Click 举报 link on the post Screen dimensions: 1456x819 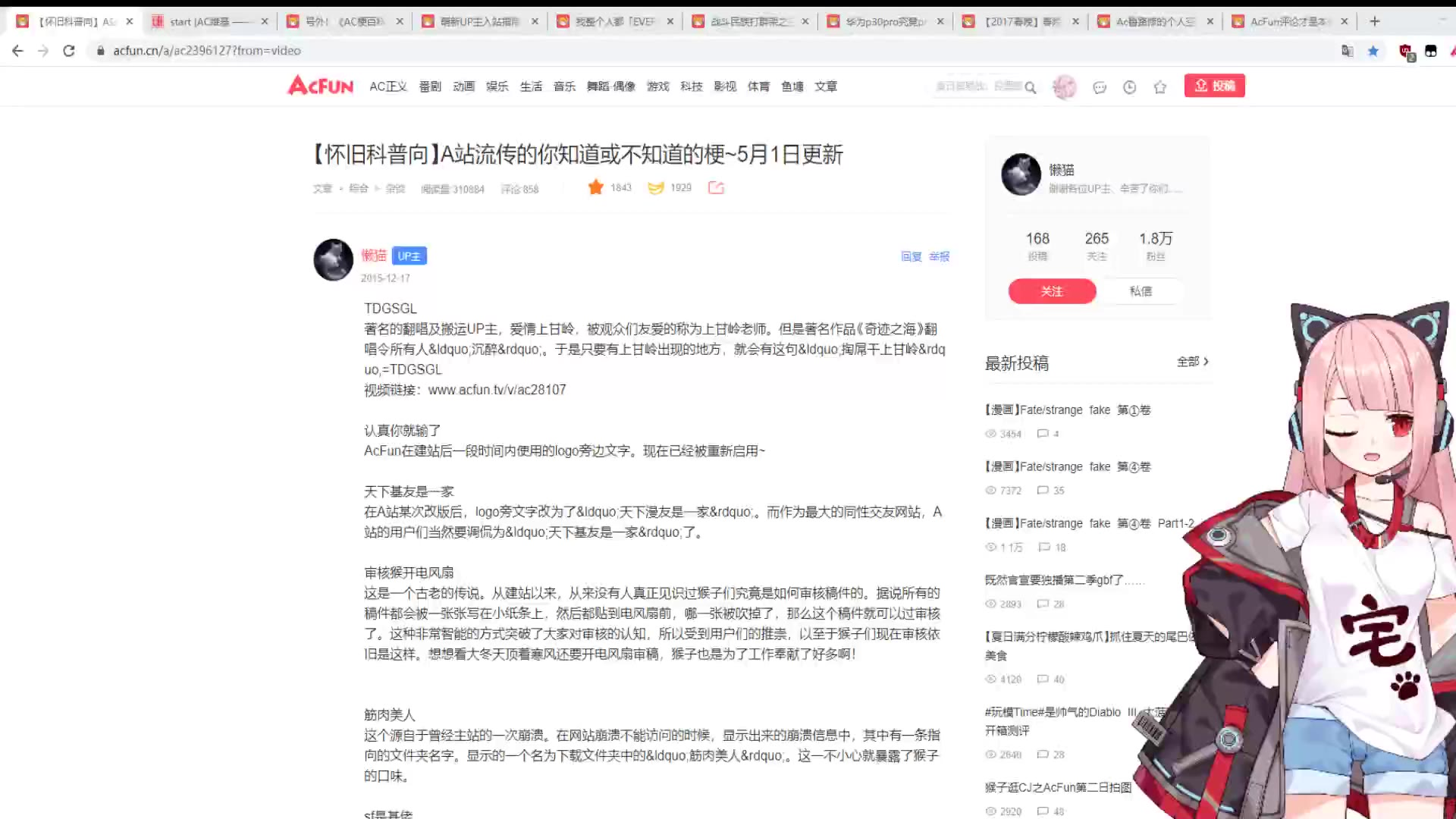pyautogui.click(x=939, y=256)
